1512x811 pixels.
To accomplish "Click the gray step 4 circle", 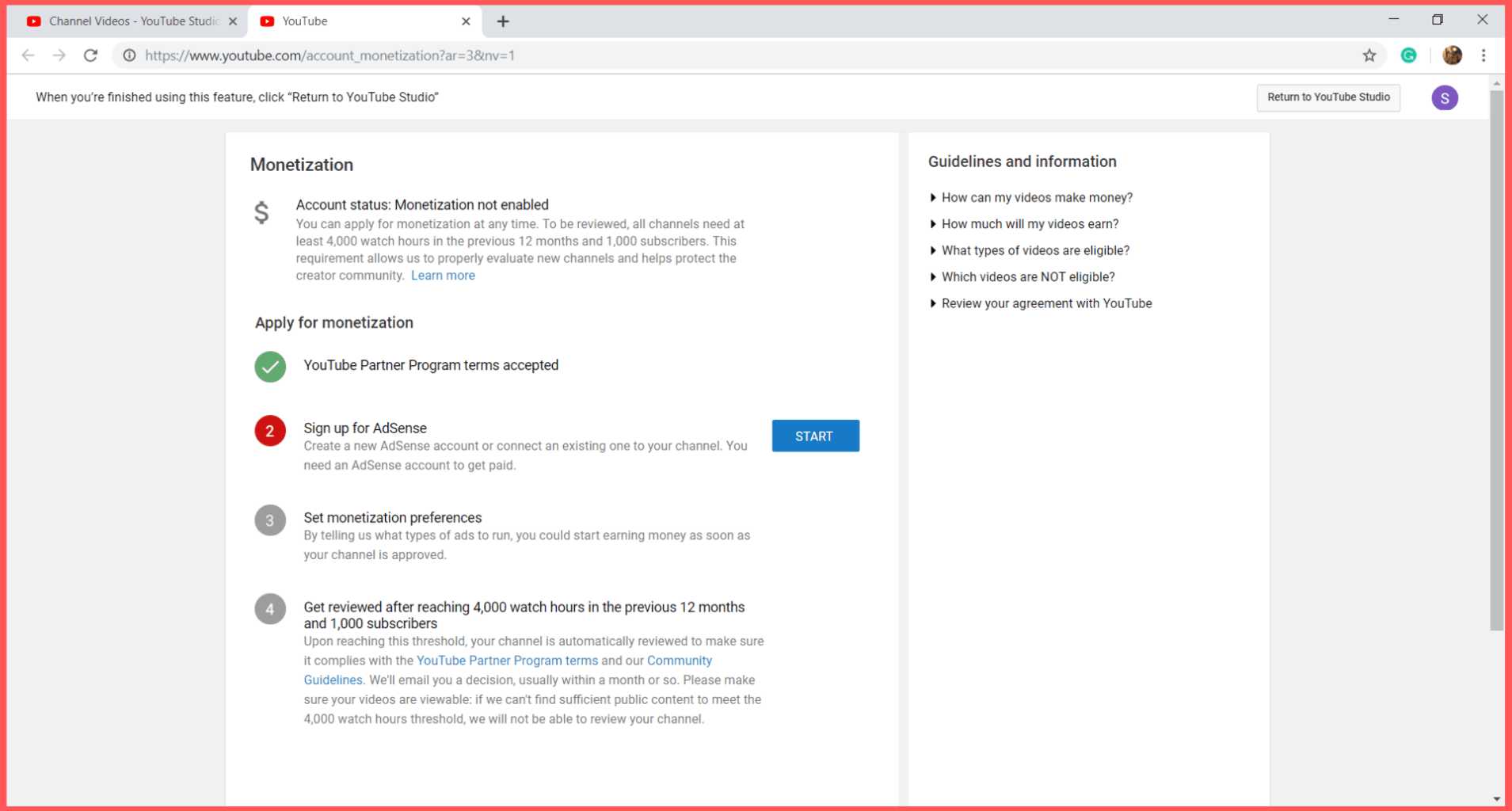I will coord(270,609).
